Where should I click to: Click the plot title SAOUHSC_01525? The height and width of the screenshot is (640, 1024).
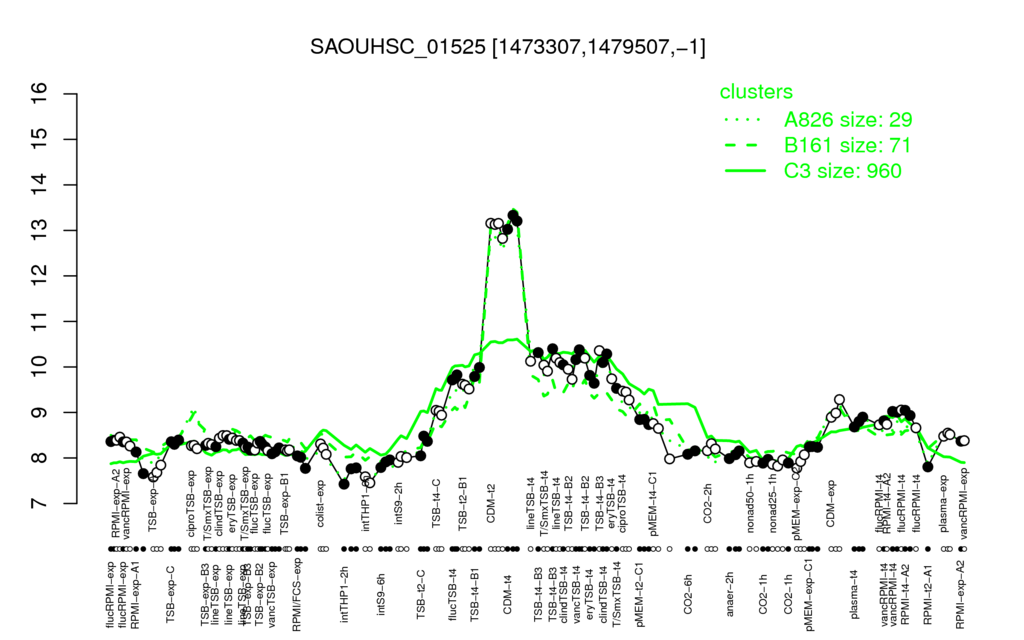click(398, 47)
